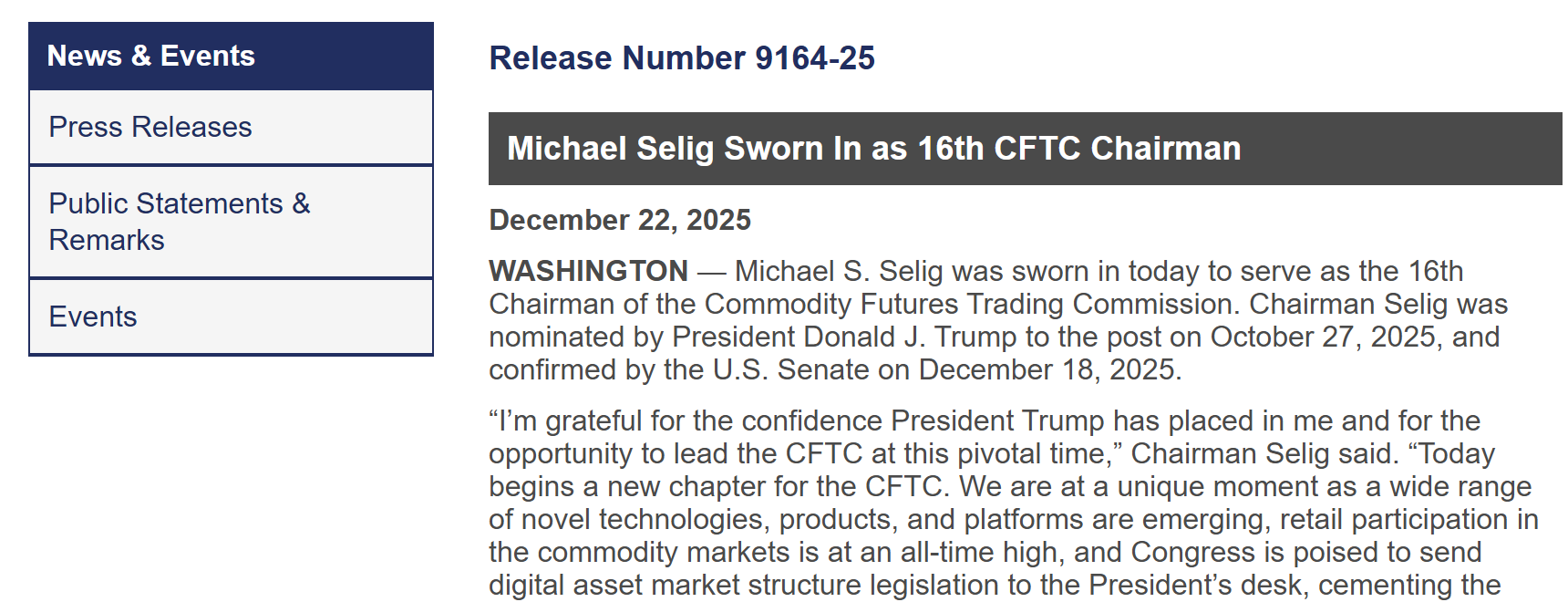Open Public Statements & Remarks section
This screenshot has width=1568, height=602.
(x=180, y=222)
